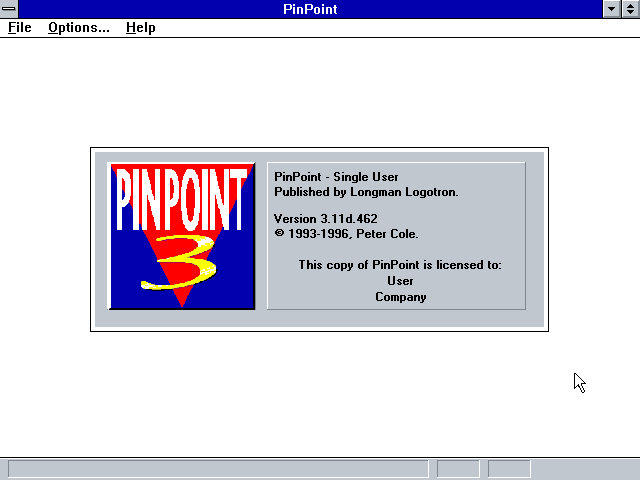Click 'This copy of PinPoint is licensed to:'

(x=400, y=265)
